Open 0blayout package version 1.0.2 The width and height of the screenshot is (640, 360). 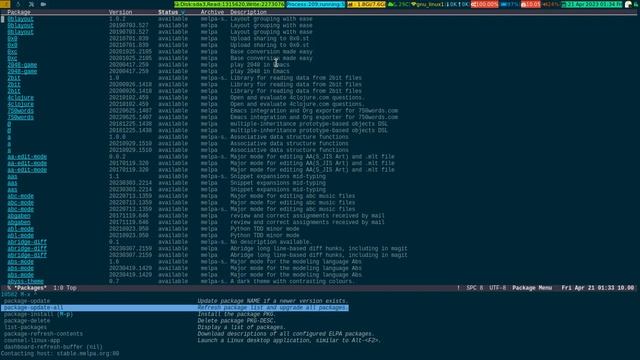20,19
